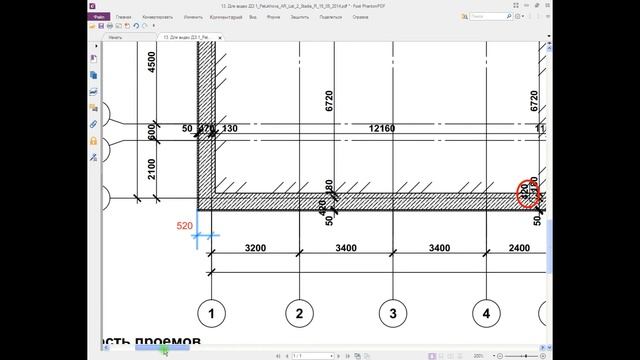Select continuous facing view mode
The width and height of the screenshot is (640, 360).
click(460, 356)
